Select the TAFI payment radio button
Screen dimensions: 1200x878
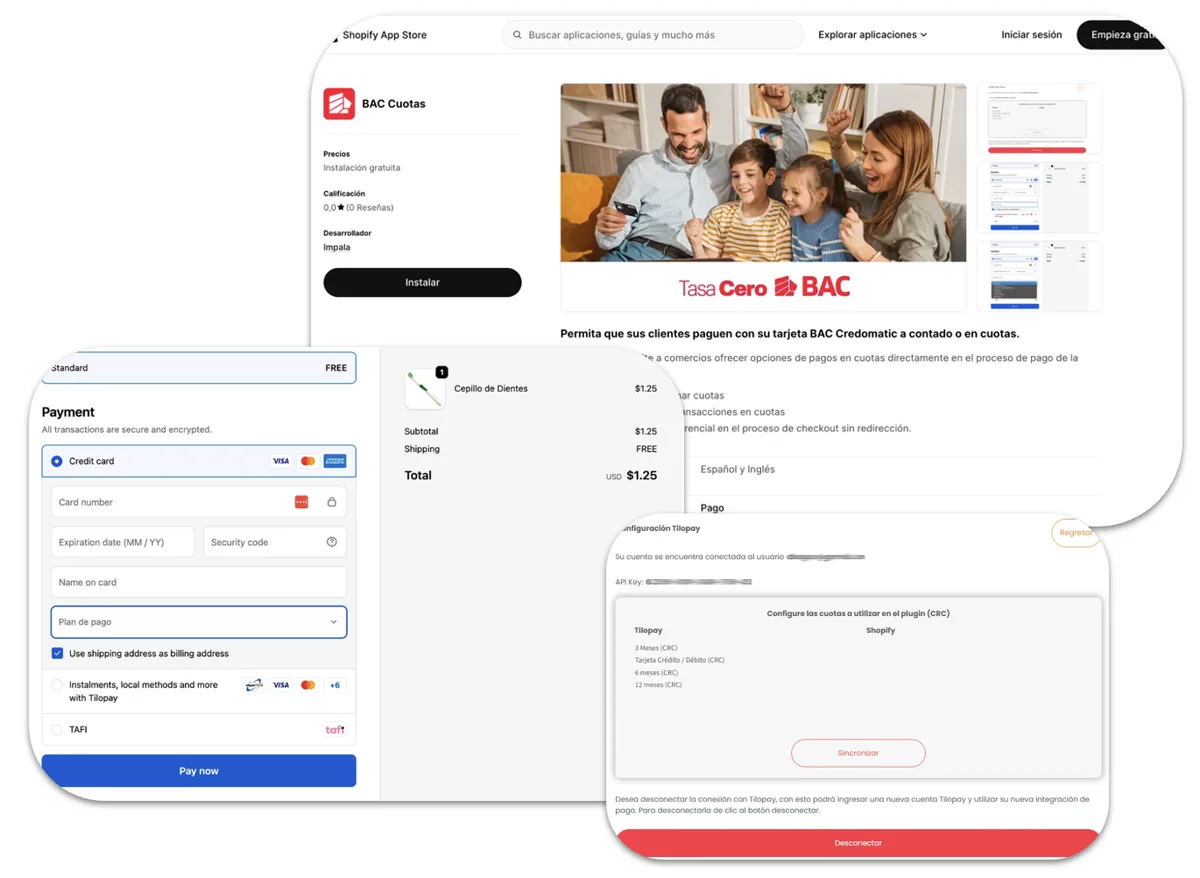[x=57, y=730]
